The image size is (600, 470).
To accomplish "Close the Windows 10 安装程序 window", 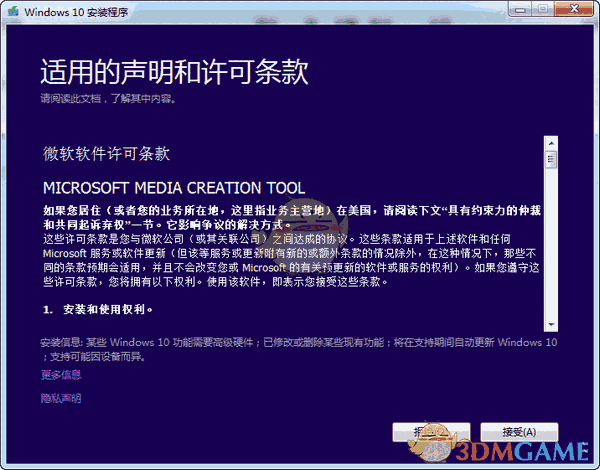I will point(574,9).
